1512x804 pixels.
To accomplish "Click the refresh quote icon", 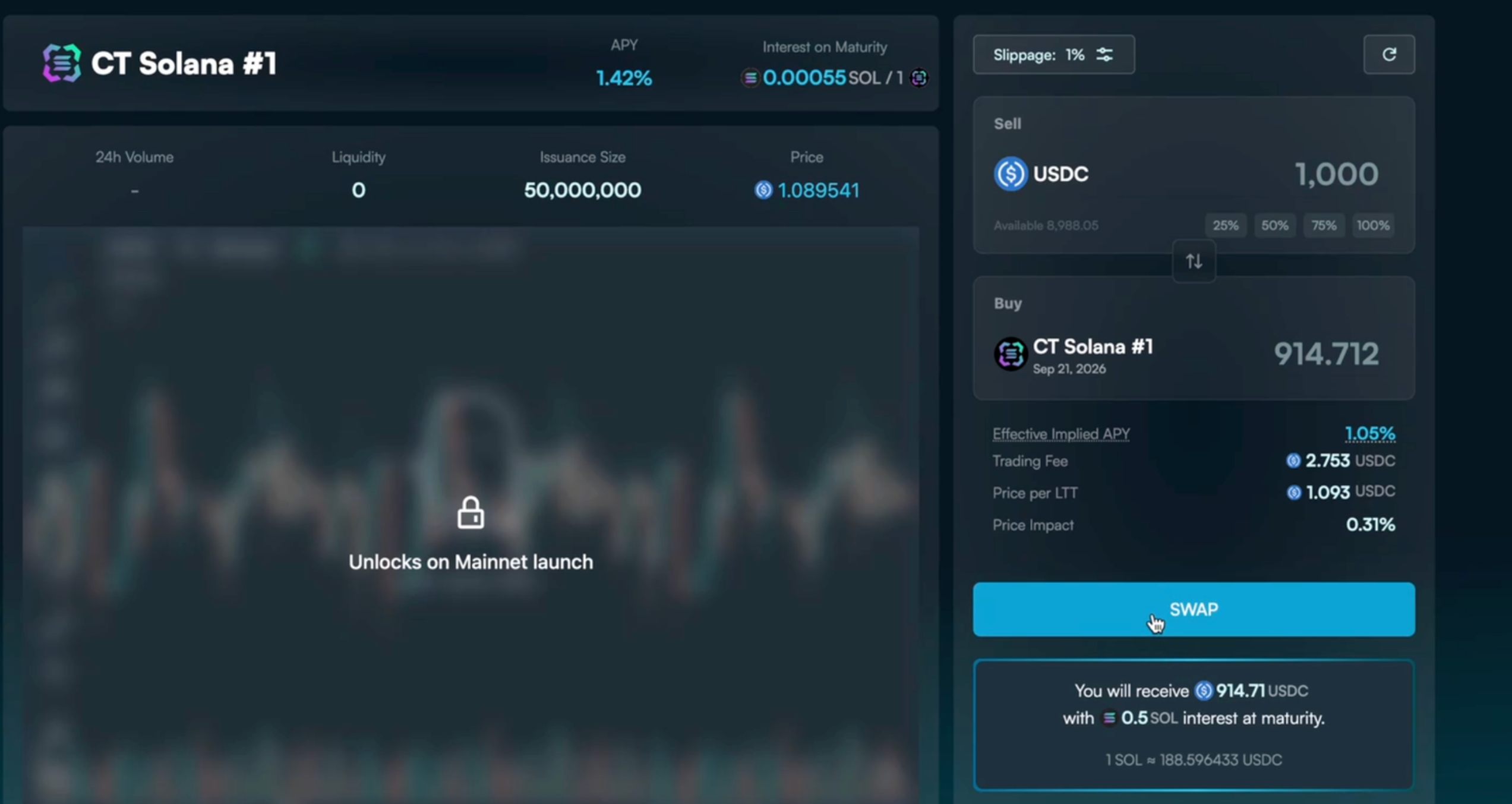I will point(1388,55).
